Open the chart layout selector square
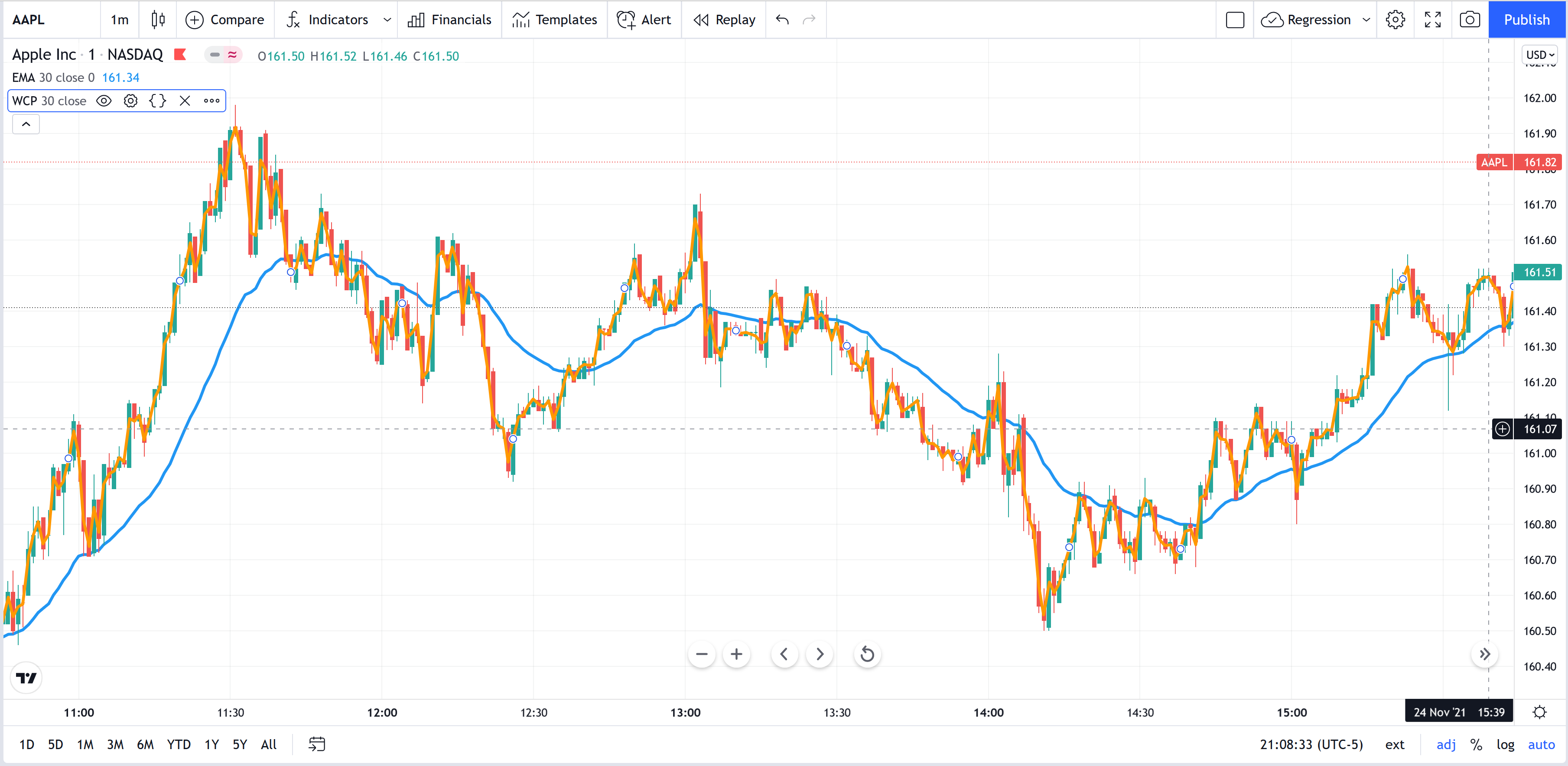 tap(1235, 19)
